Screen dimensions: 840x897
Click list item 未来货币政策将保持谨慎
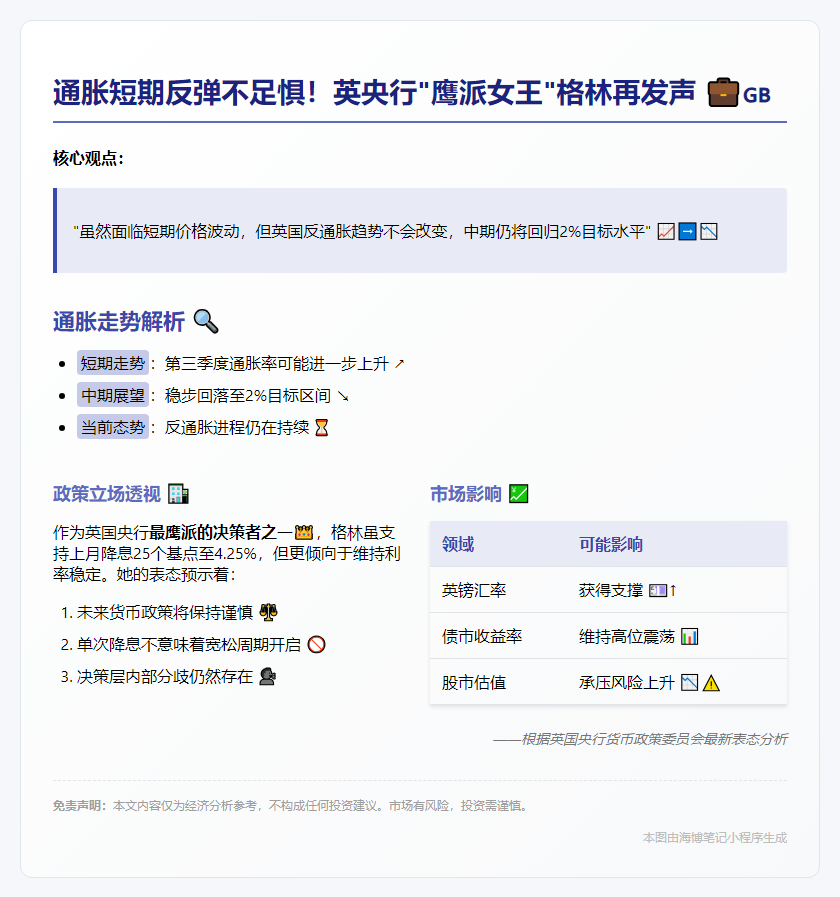165,613
